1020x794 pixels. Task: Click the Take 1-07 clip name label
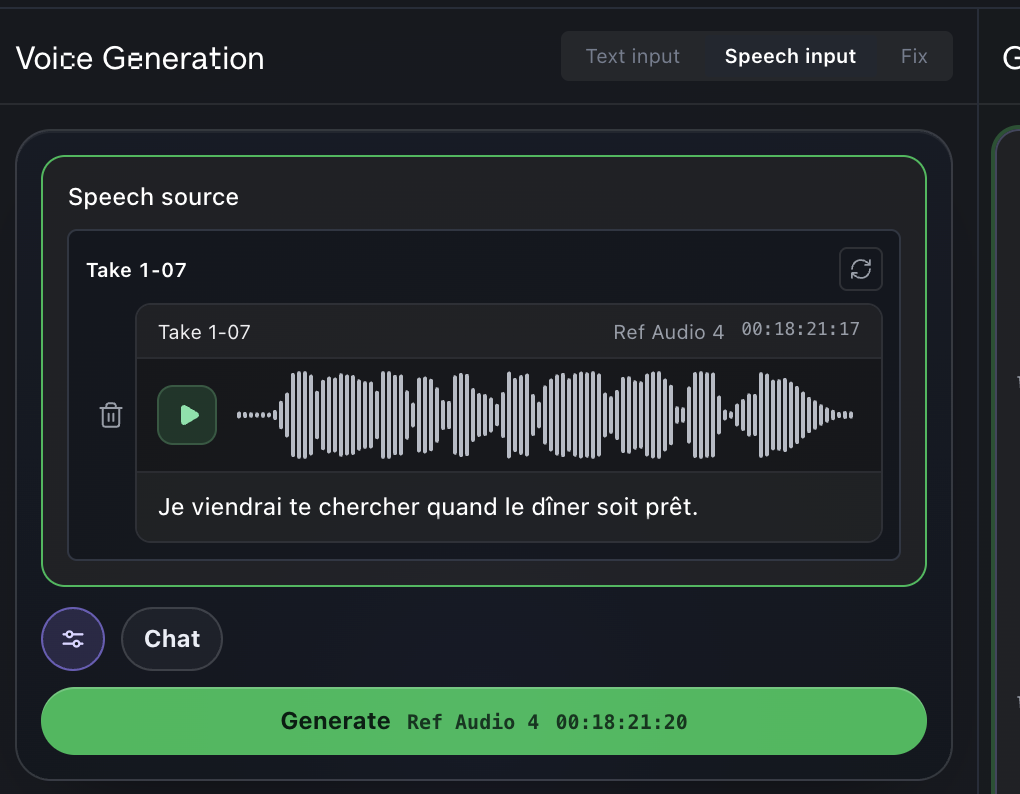(204, 332)
